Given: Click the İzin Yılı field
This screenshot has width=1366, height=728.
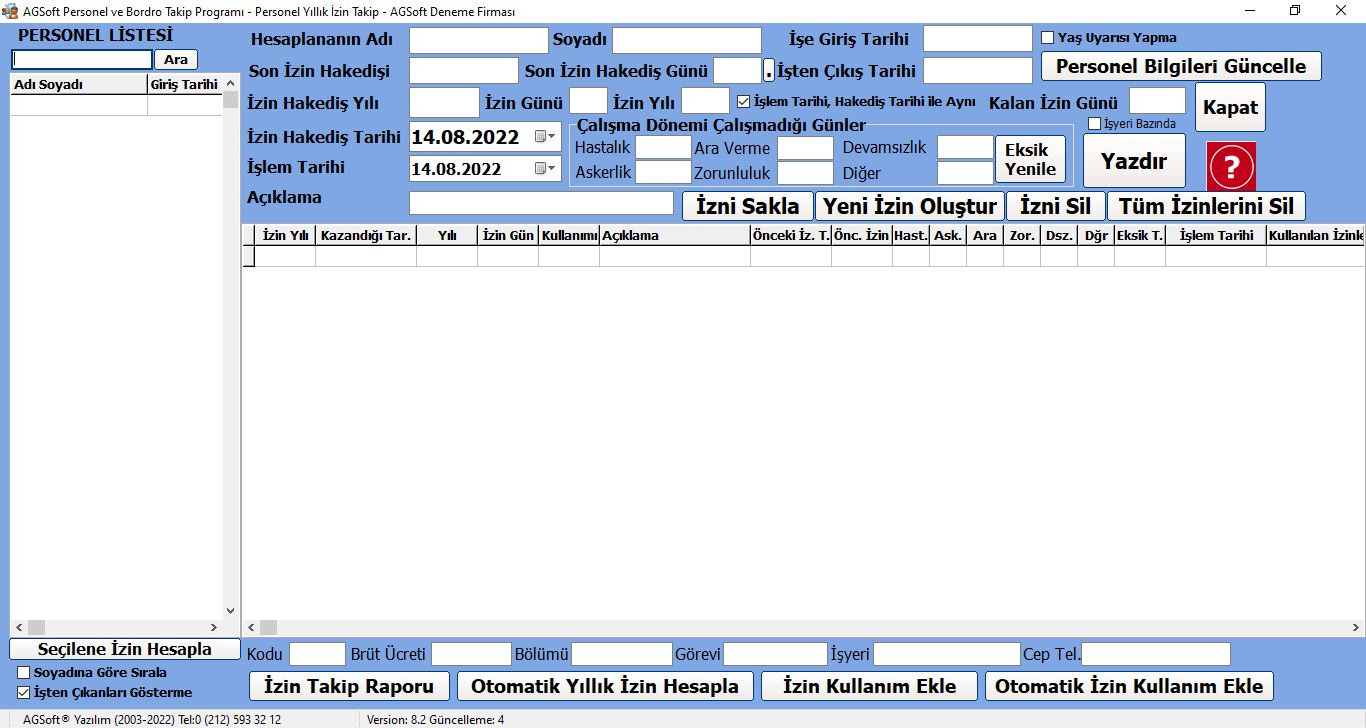Looking at the screenshot, I should pyautogui.click(x=705, y=102).
